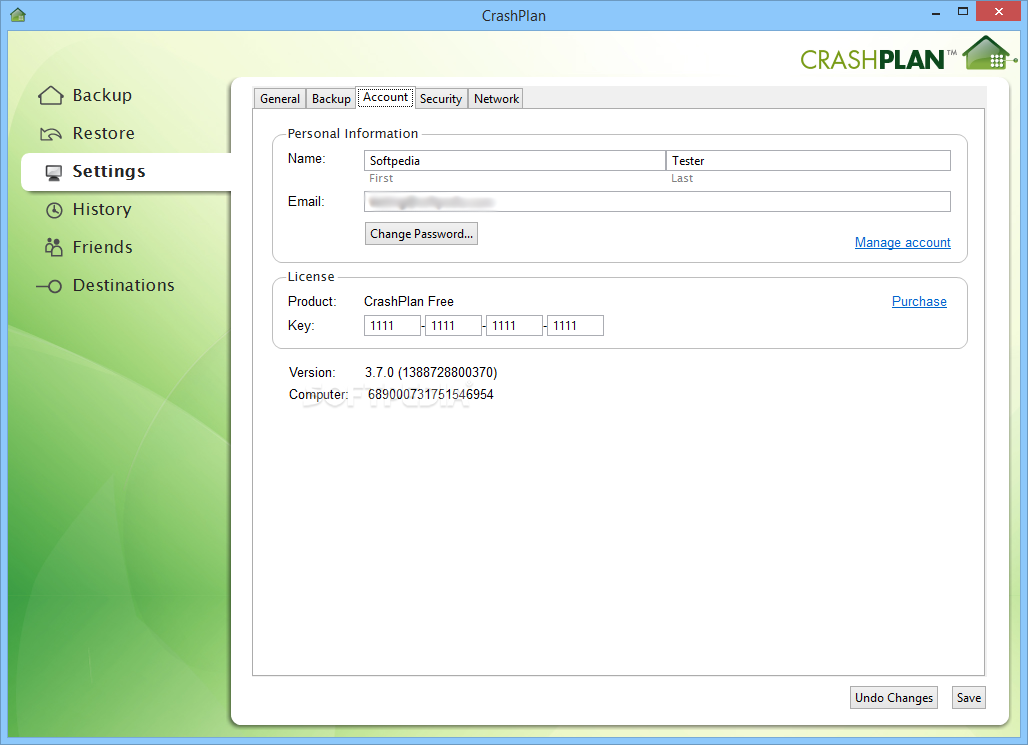Click the Destinations connector icon in sidebar
This screenshot has height=745, width=1028.
click(49, 286)
